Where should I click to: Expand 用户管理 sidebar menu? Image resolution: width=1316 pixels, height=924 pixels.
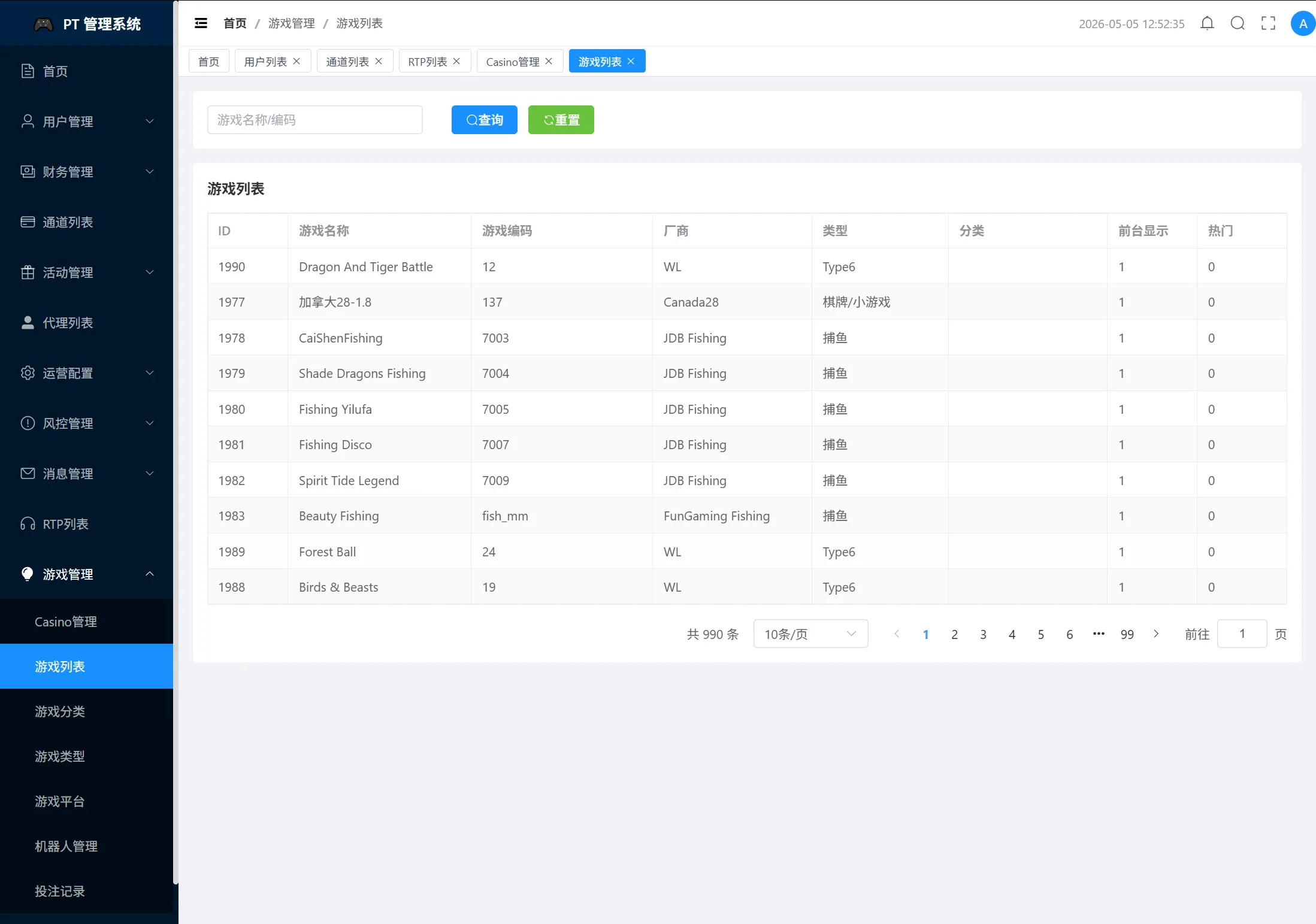click(x=86, y=122)
